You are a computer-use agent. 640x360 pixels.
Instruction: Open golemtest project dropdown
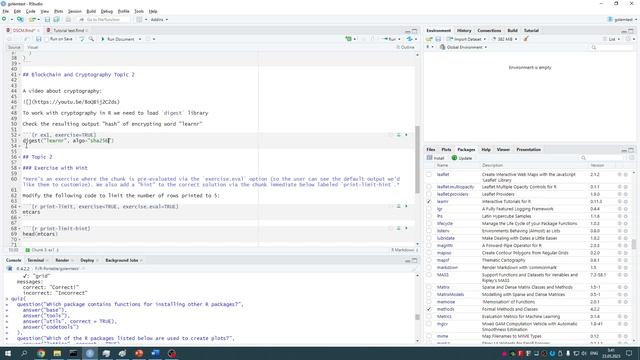coord(622,19)
